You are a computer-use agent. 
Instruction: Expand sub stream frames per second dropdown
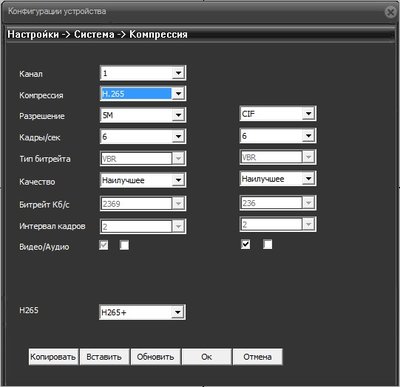(x=278, y=136)
